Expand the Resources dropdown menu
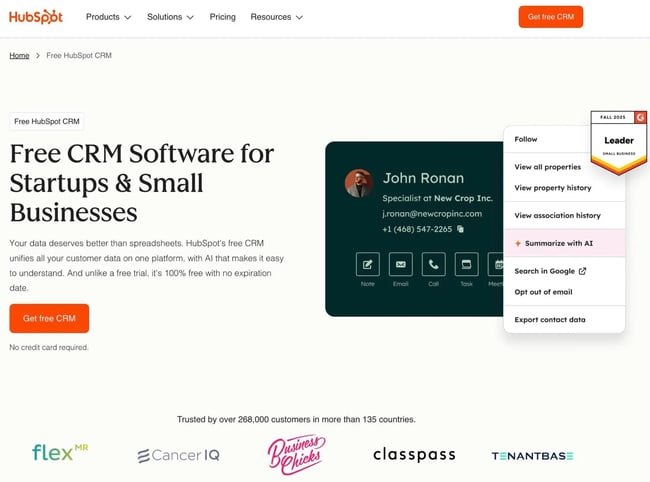The width and height of the screenshot is (650, 482). pos(276,17)
